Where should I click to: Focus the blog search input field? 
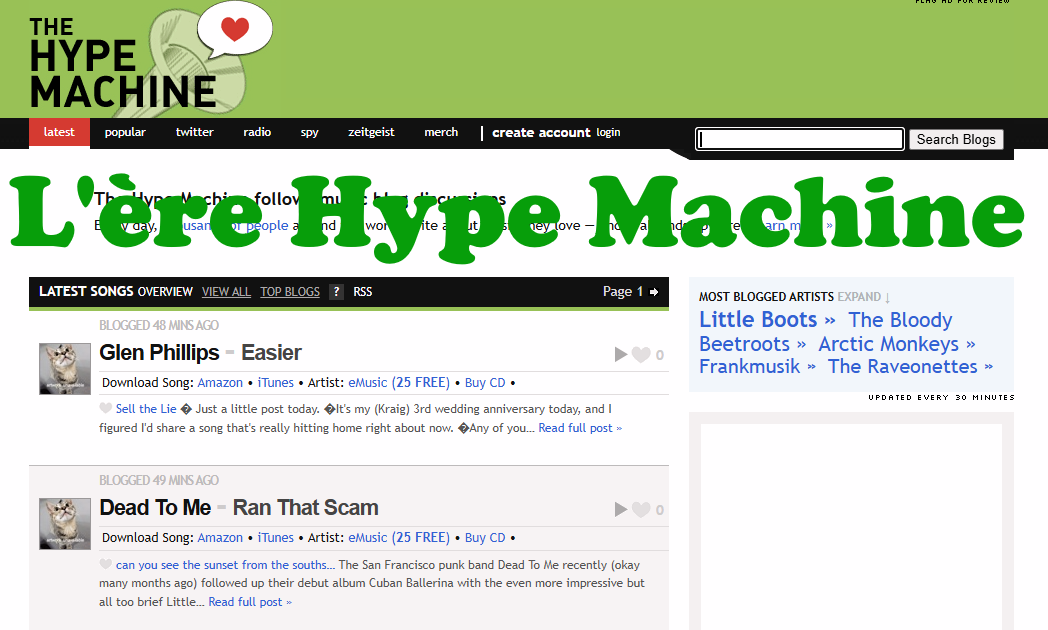800,139
